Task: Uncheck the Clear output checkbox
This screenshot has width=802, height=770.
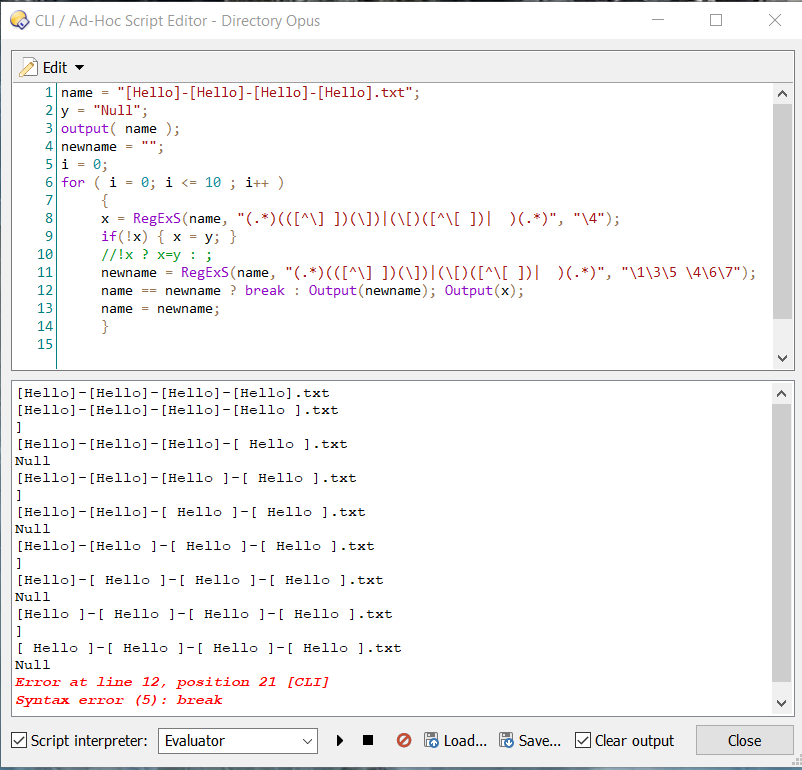Action: [583, 741]
